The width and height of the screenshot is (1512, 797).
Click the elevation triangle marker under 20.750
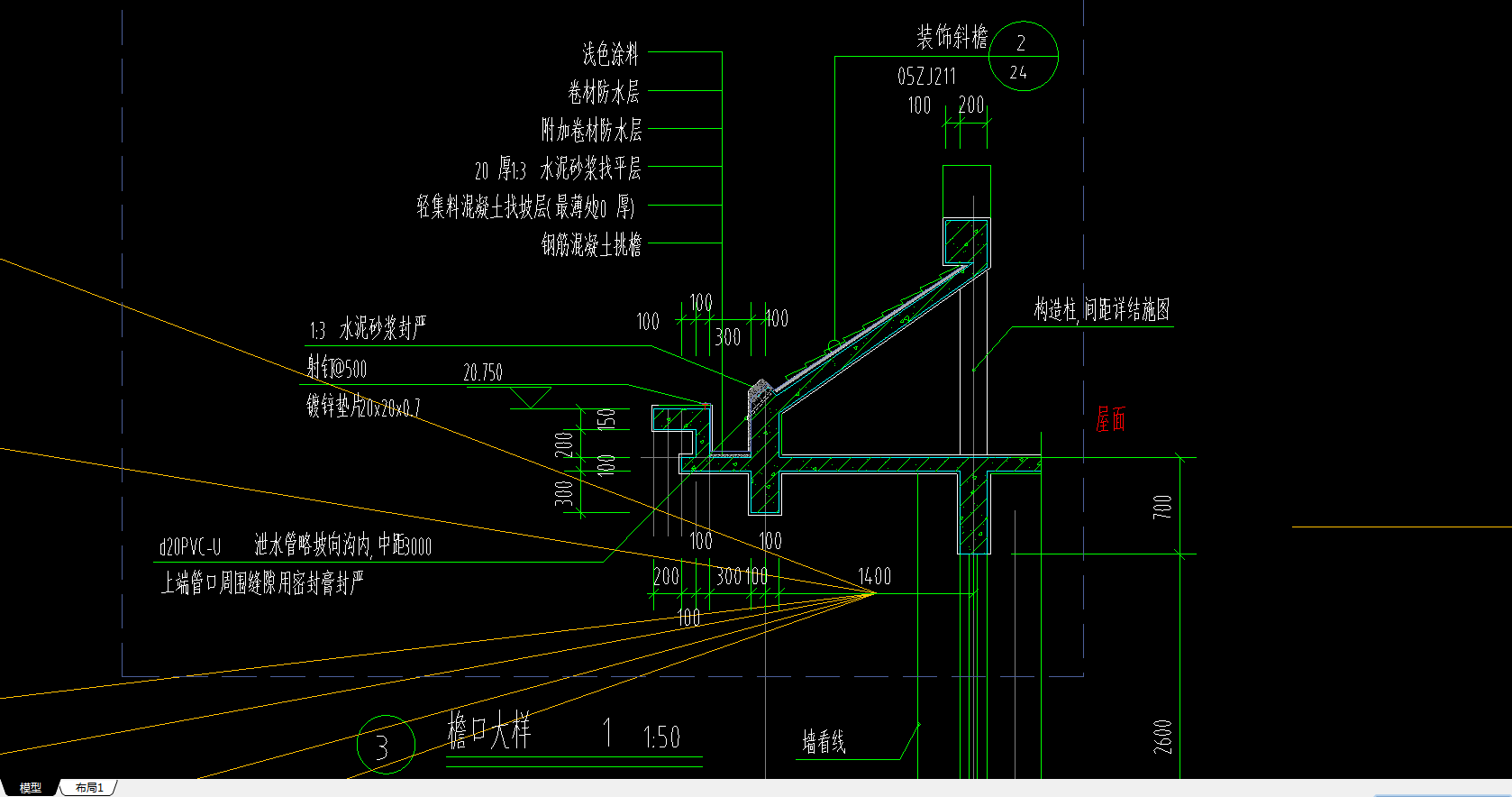tap(530, 397)
